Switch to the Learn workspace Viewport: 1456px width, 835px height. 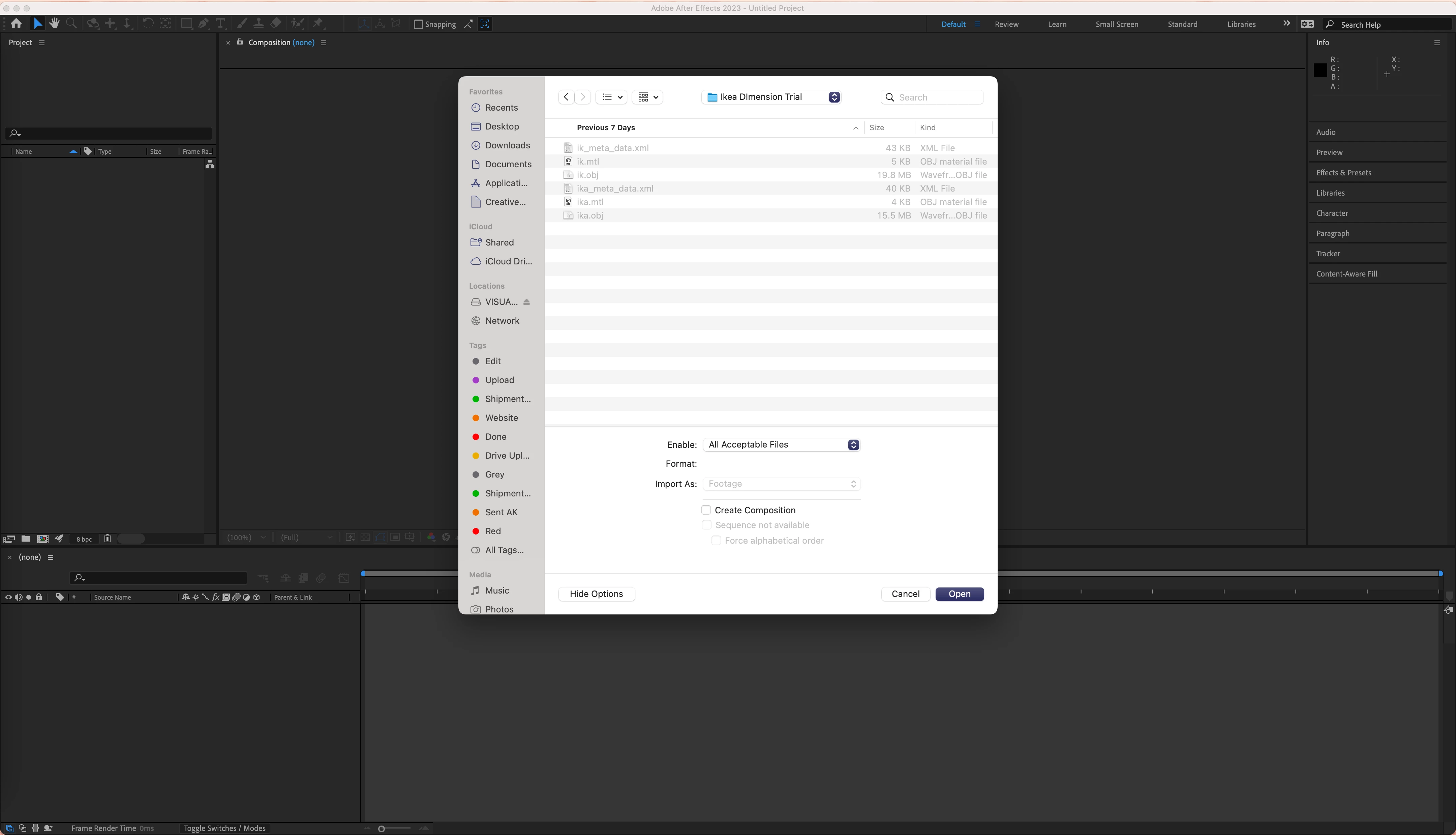(1057, 24)
